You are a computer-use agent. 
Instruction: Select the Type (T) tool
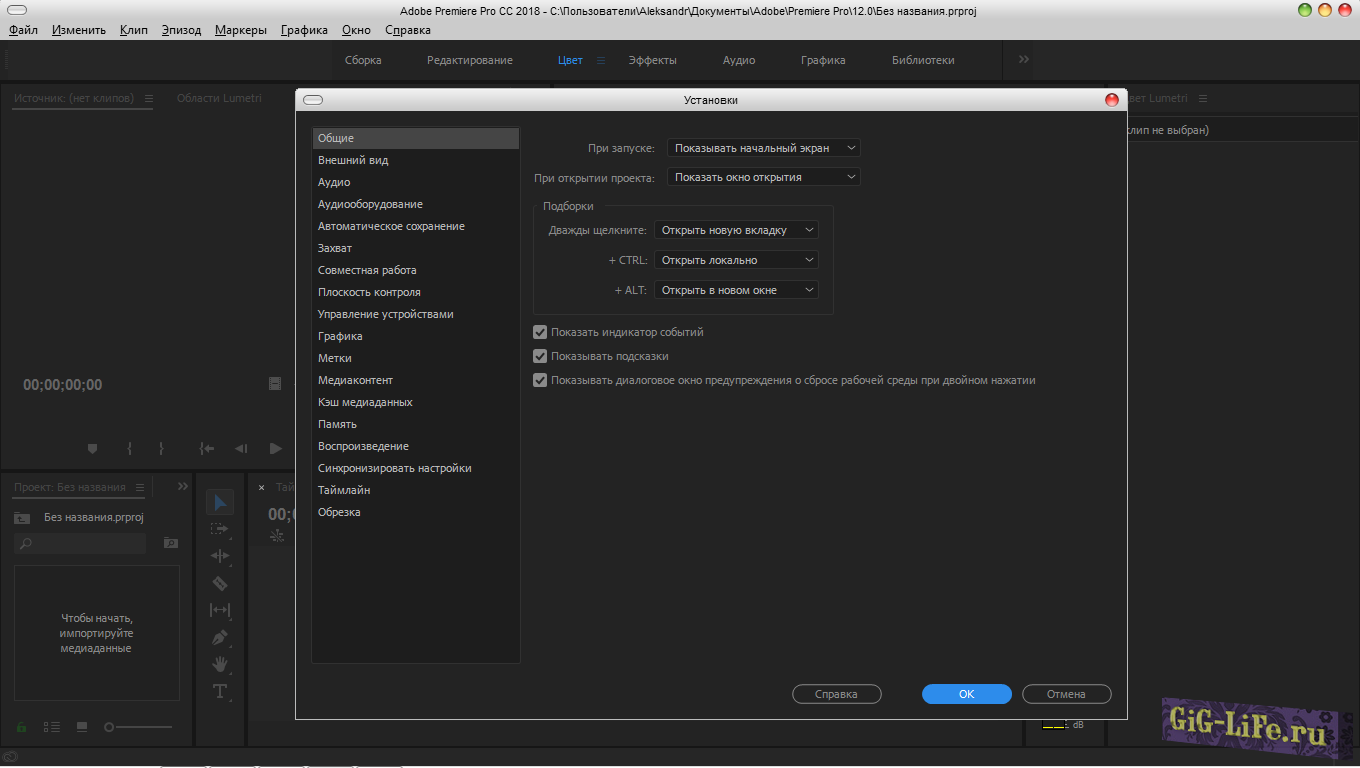220,691
